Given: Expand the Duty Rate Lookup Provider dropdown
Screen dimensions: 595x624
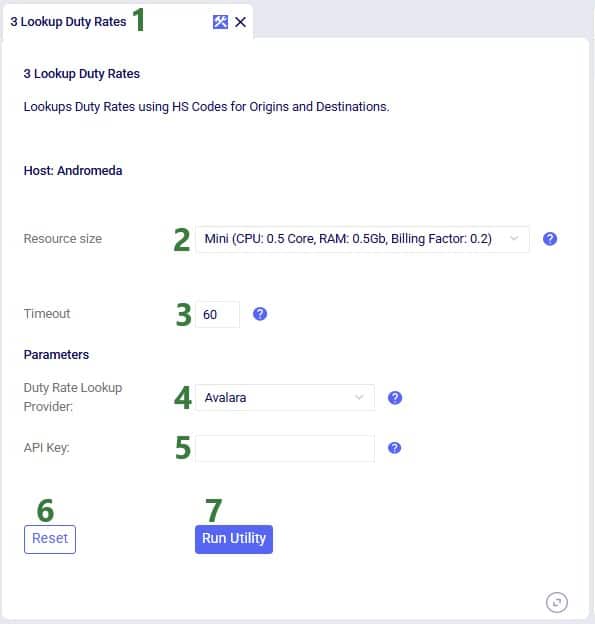Looking at the screenshot, I should (x=285, y=398).
